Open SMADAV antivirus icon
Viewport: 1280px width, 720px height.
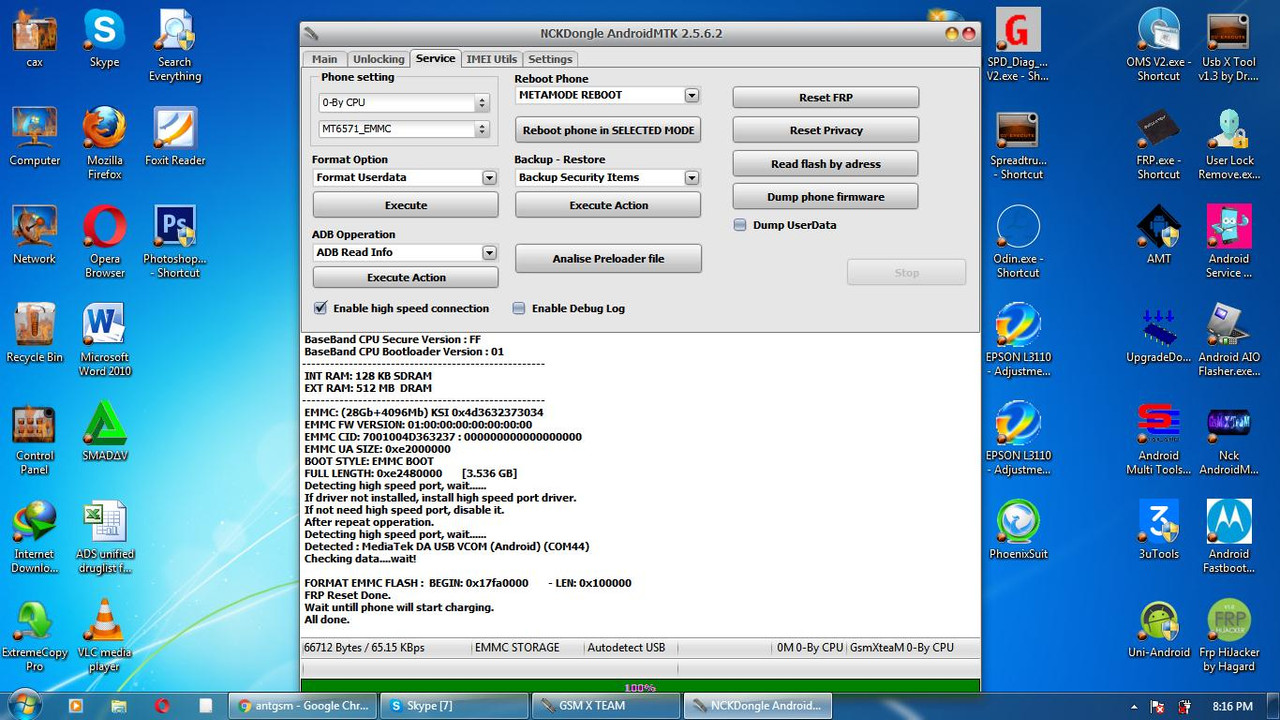(104, 431)
